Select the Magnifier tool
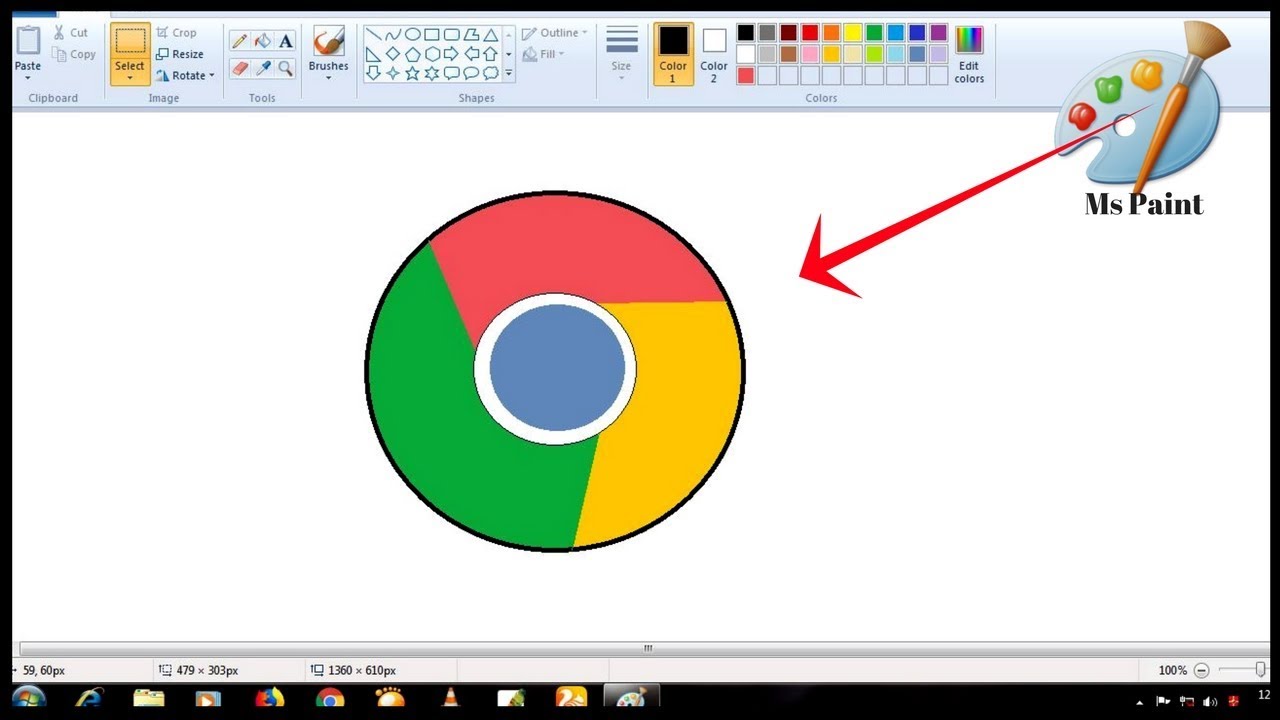Image resolution: width=1280 pixels, height=720 pixels. (x=285, y=68)
